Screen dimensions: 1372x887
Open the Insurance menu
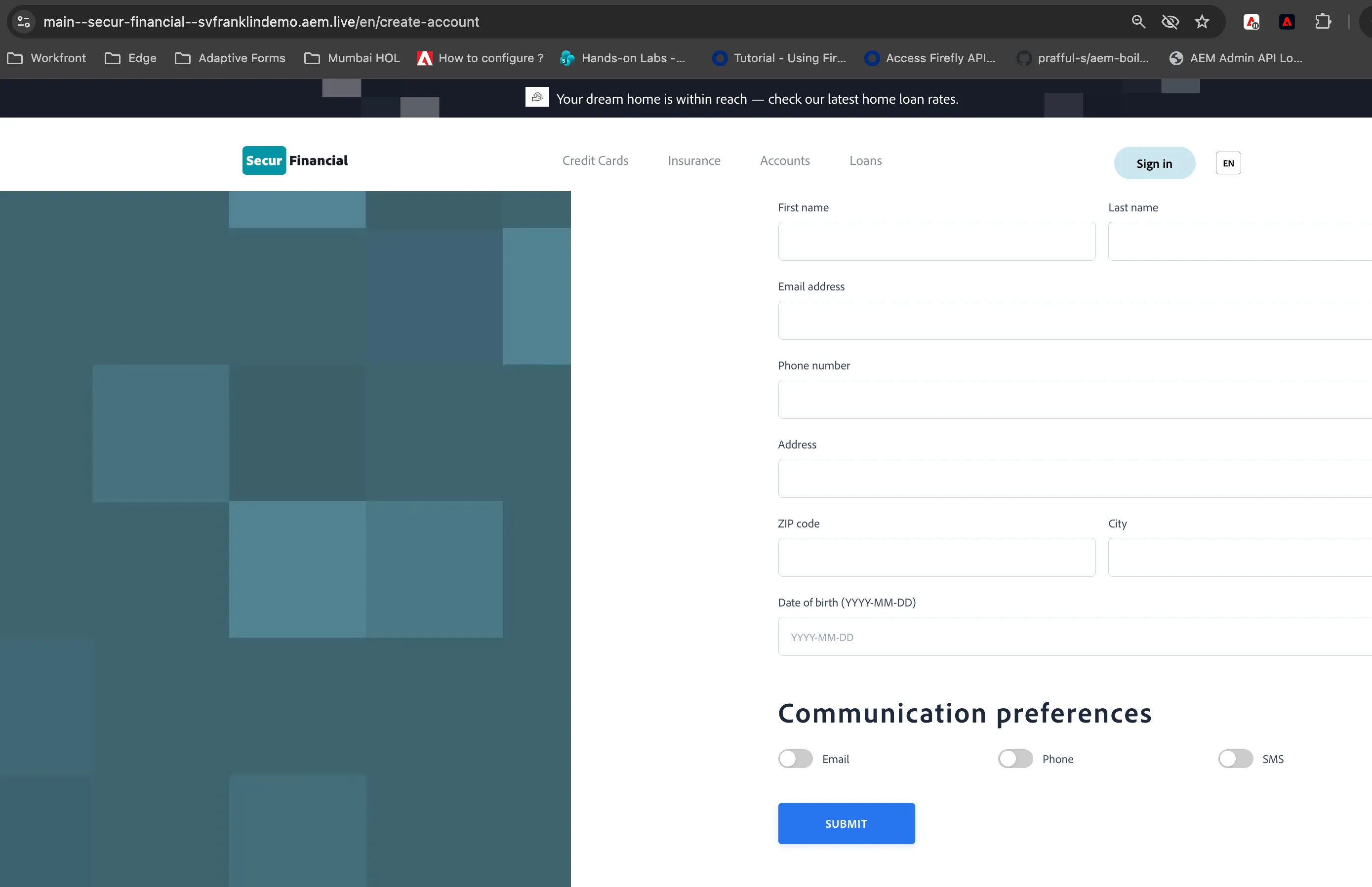pos(694,161)
